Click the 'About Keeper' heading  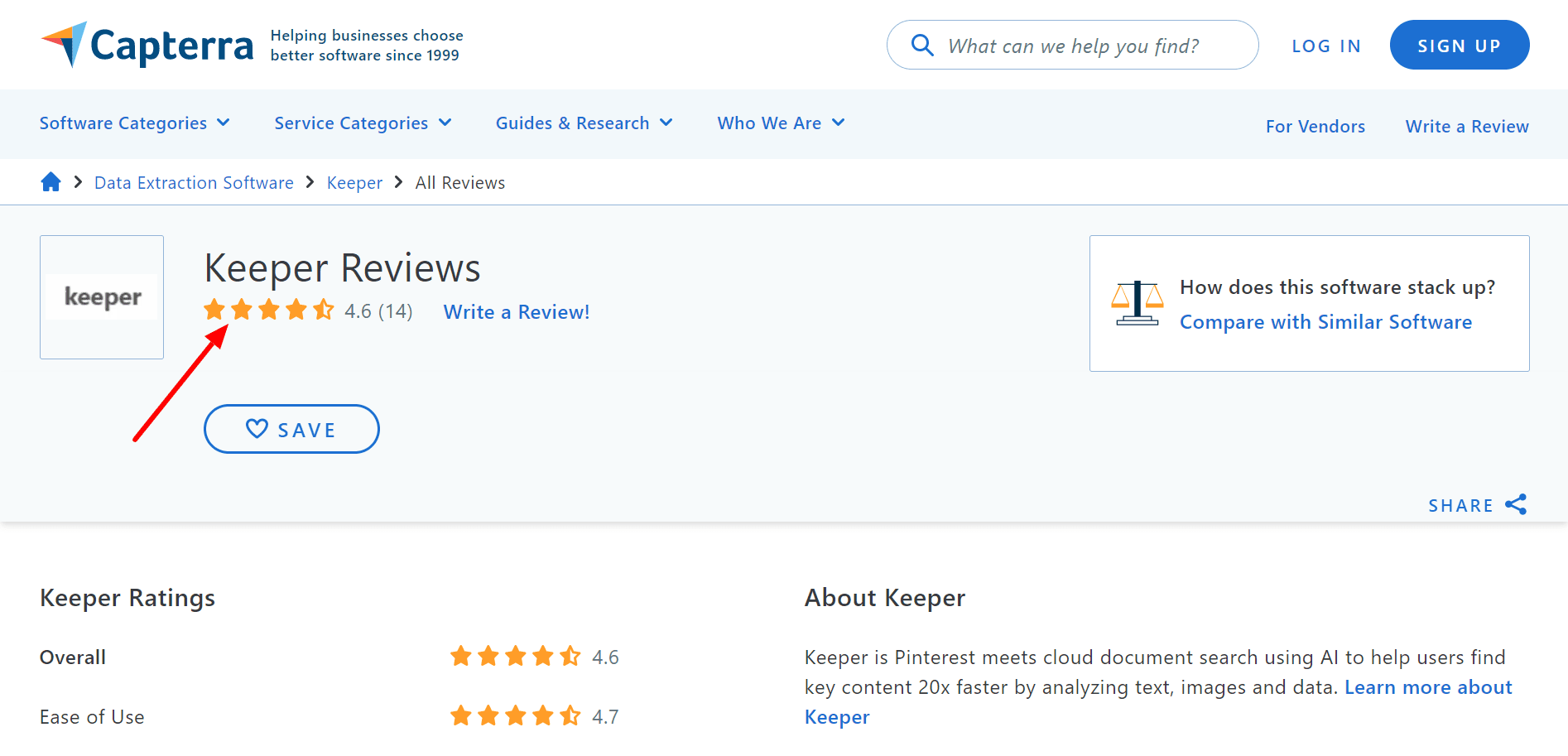coord(885,598)
